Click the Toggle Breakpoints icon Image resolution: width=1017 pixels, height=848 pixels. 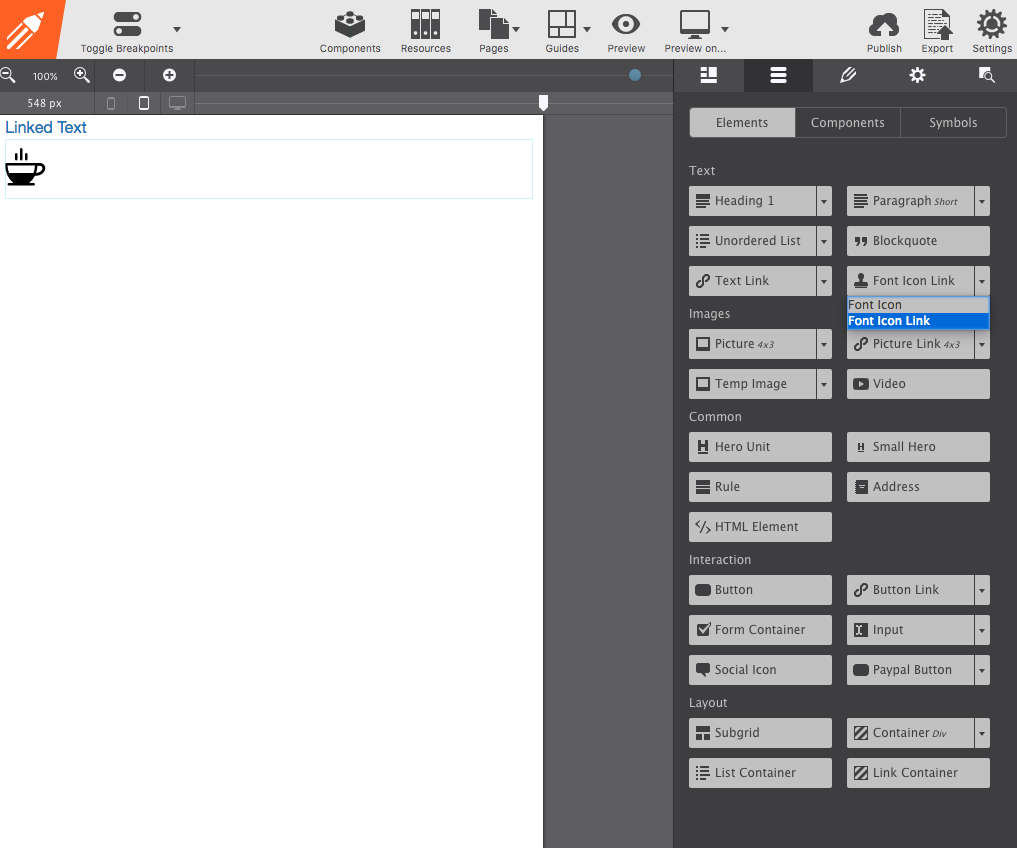pos(127,24)
